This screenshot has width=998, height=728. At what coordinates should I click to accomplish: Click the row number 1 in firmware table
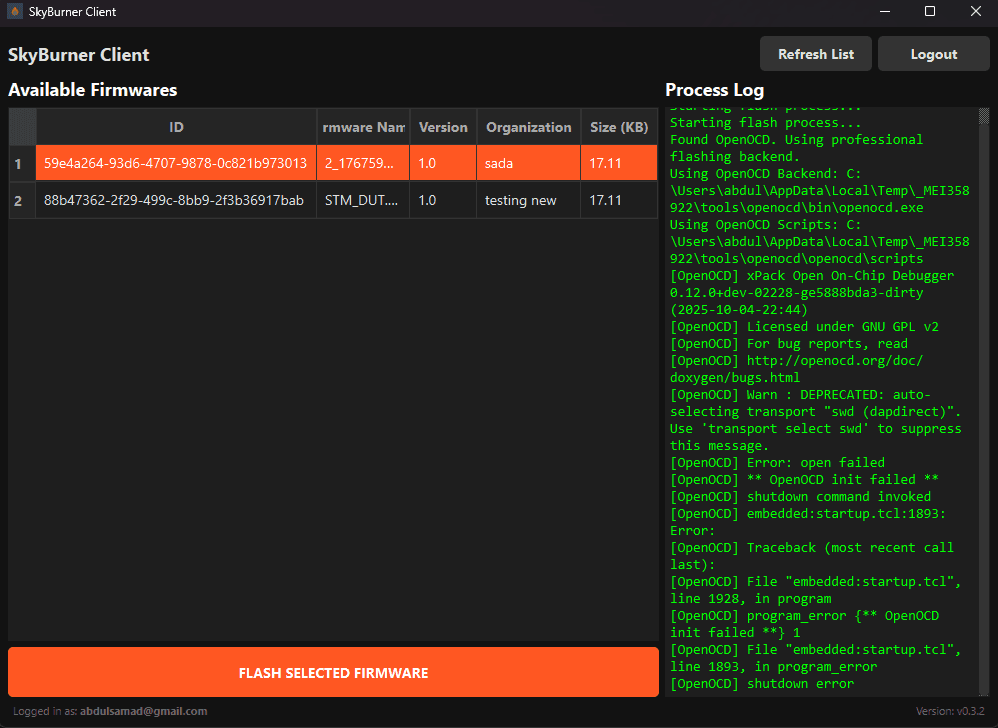(21, 161)
